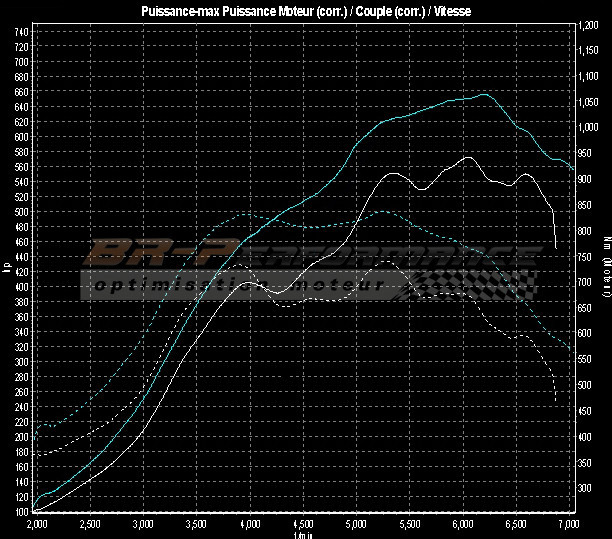Click the 4,500 label on bottom axis

pyautogui.click(x=303, y=523)
